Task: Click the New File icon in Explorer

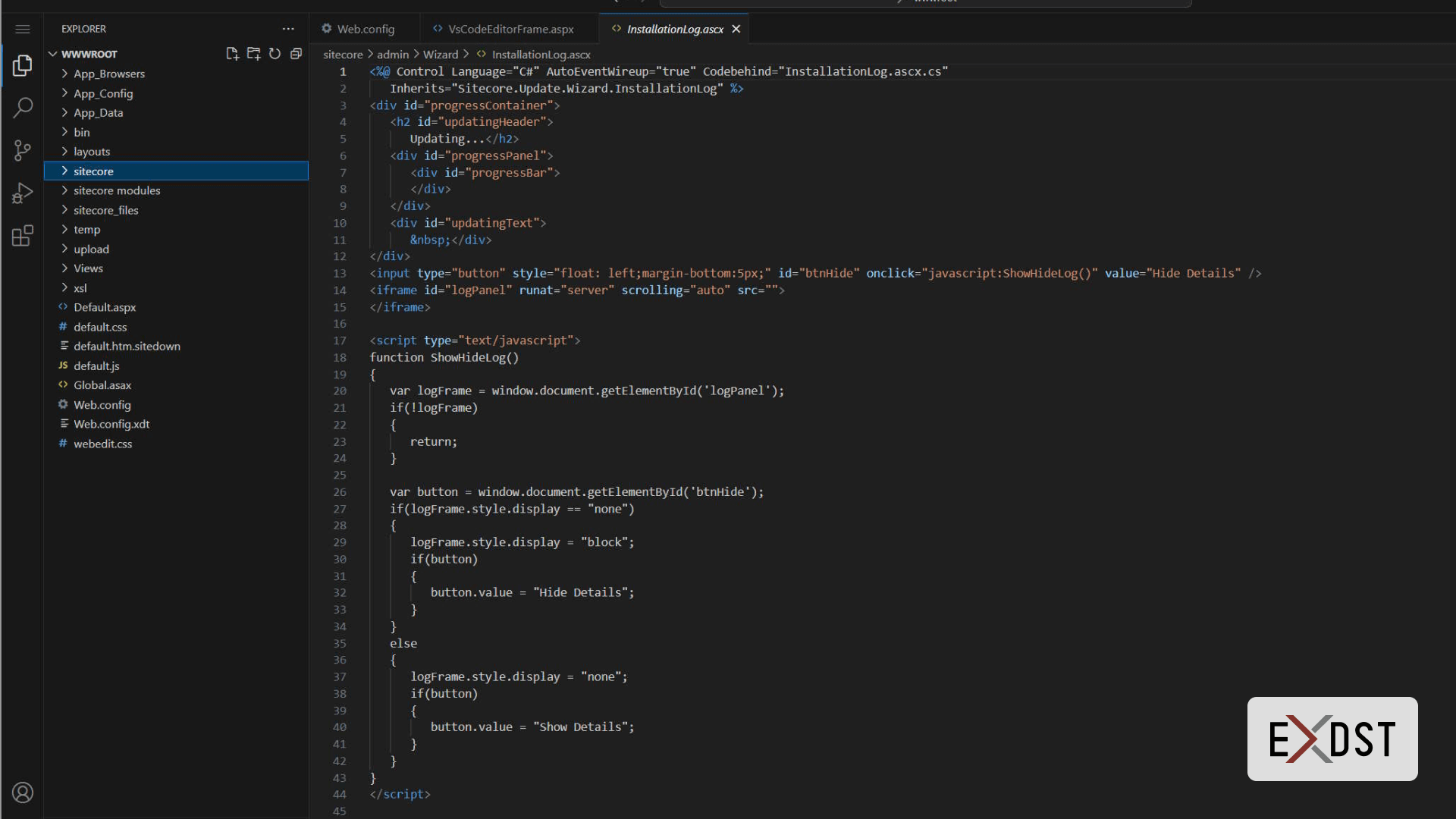Action: pyautogui.click(x=232, y=54)
